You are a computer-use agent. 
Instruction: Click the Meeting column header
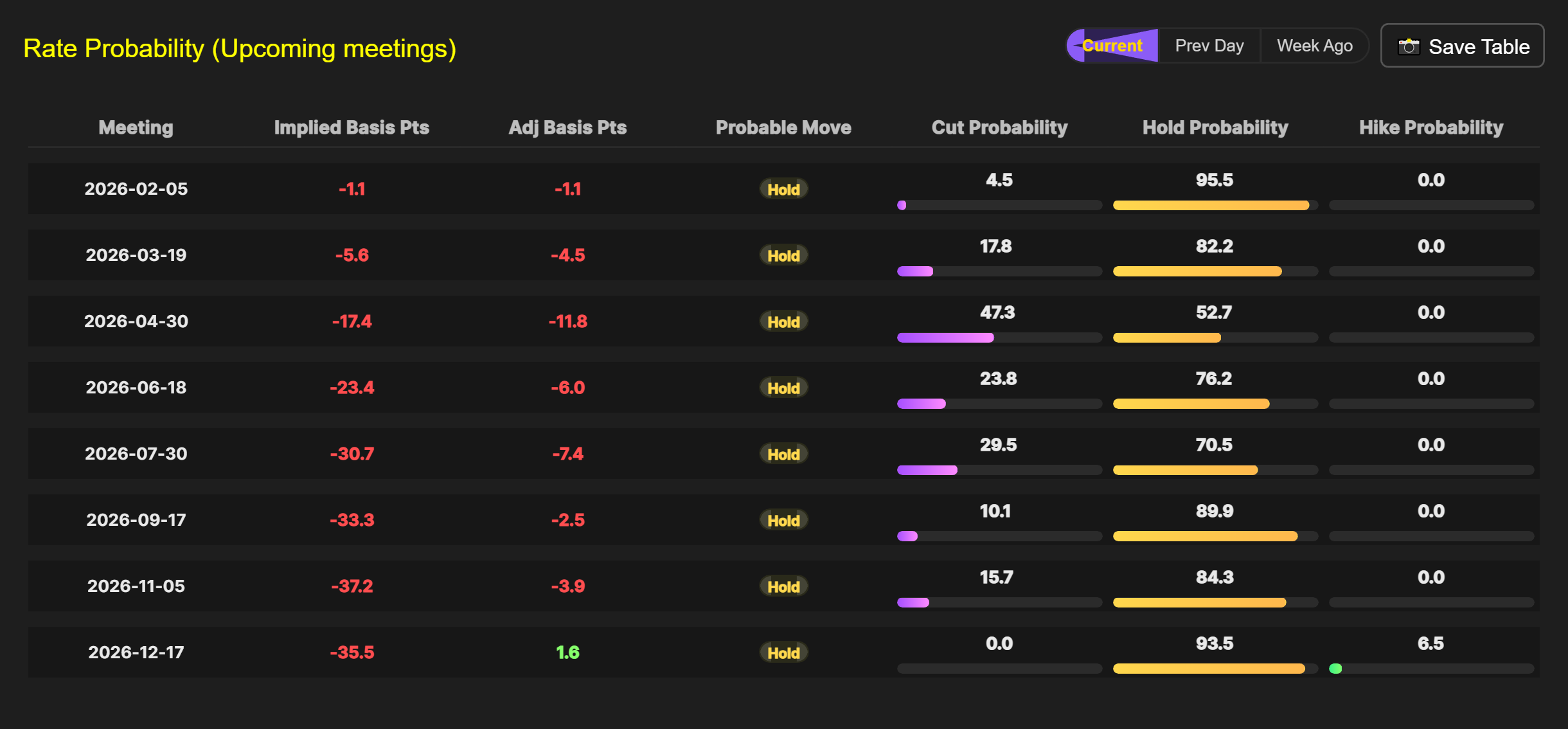136,127
